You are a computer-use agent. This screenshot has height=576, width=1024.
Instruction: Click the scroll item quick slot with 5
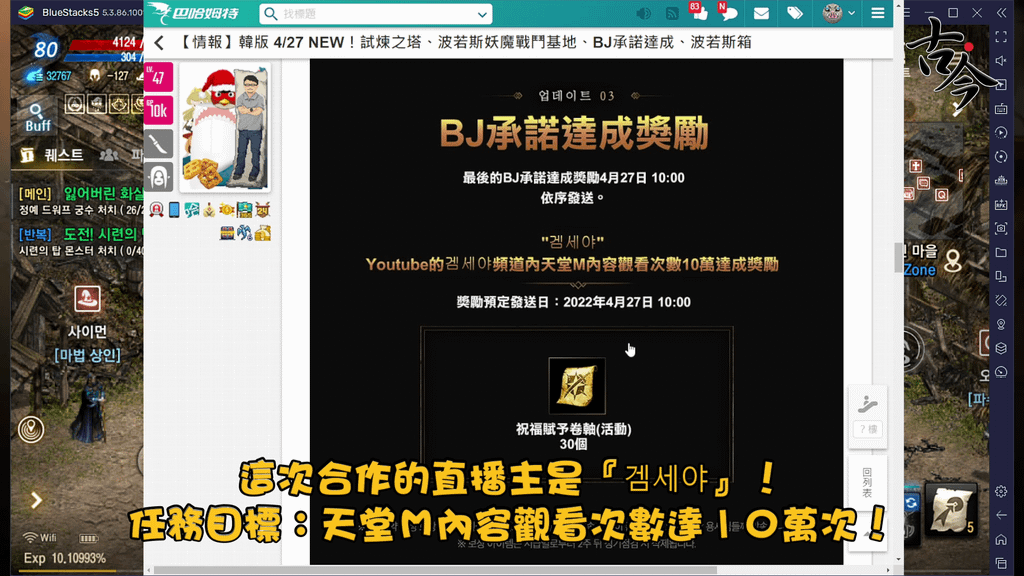[x=953, y=507]
